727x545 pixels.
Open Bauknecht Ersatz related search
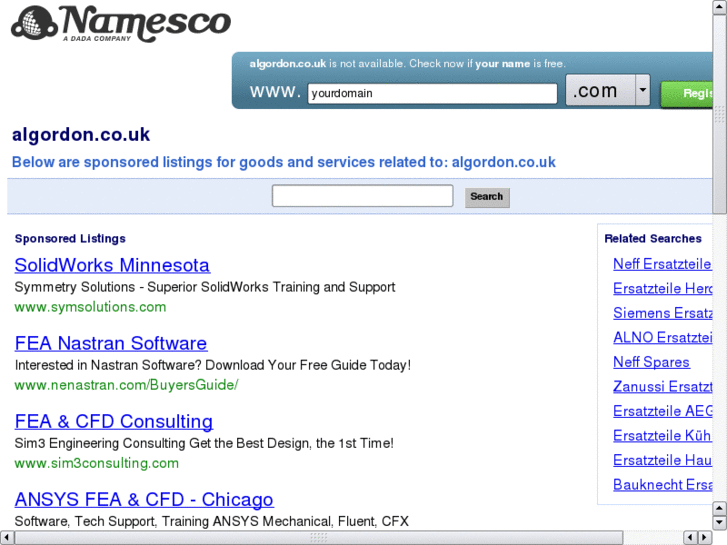[x=663, y=485]
